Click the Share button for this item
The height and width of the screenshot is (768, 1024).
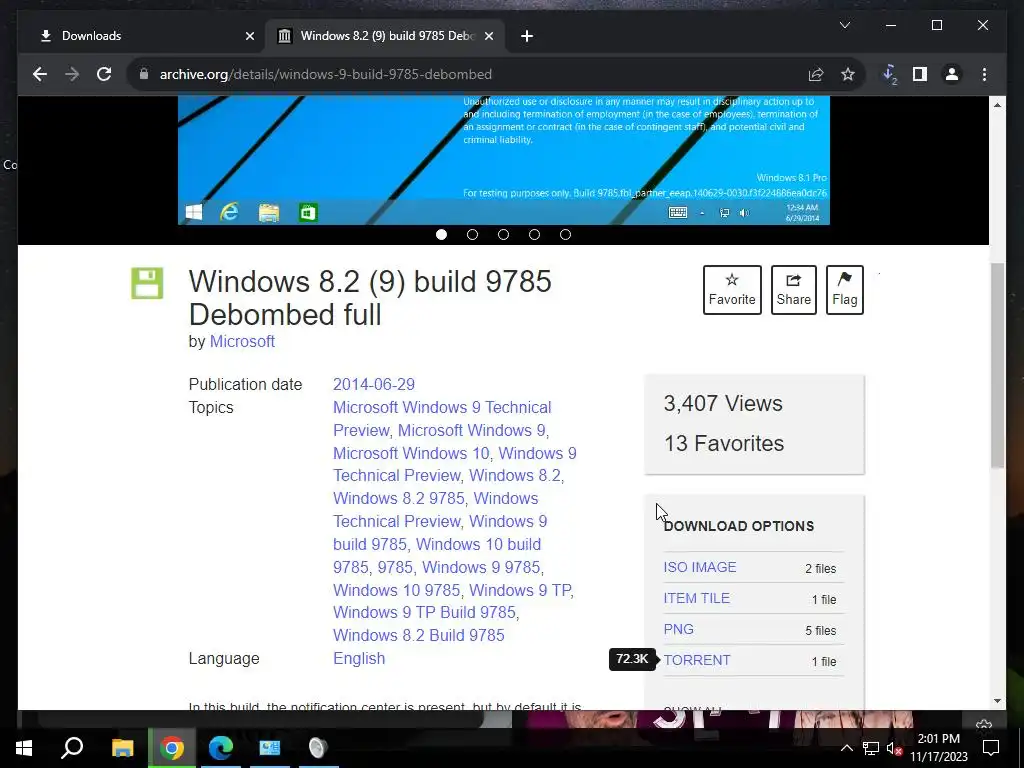pos(793,290)
